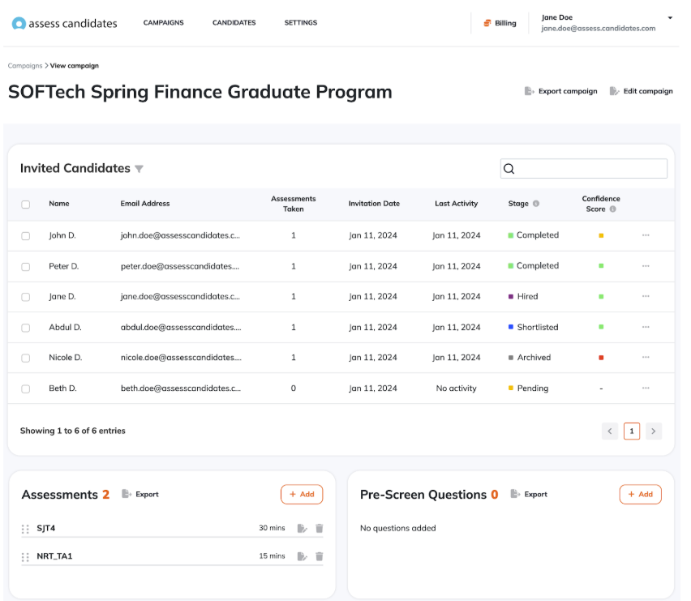Viewport: 691px width, 601px height.
Task: Open the Billing icon link
Action: point(487,23)
